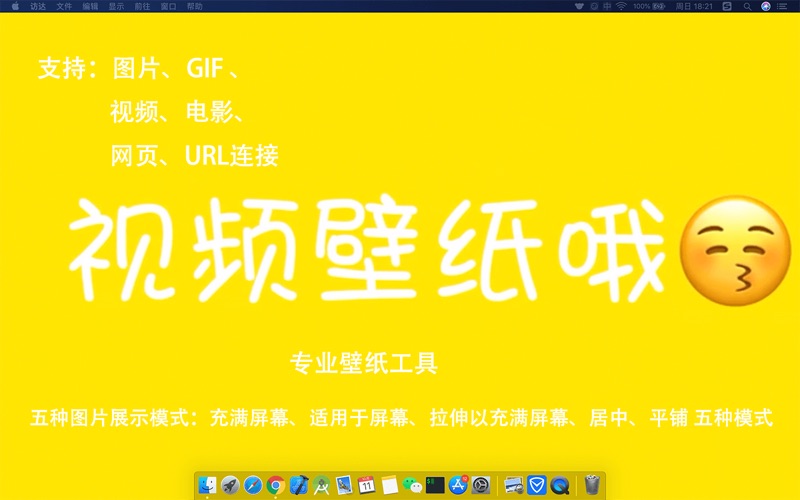Open Preview app in the Dock
800x500 pixels.
[x=344, y=485]
